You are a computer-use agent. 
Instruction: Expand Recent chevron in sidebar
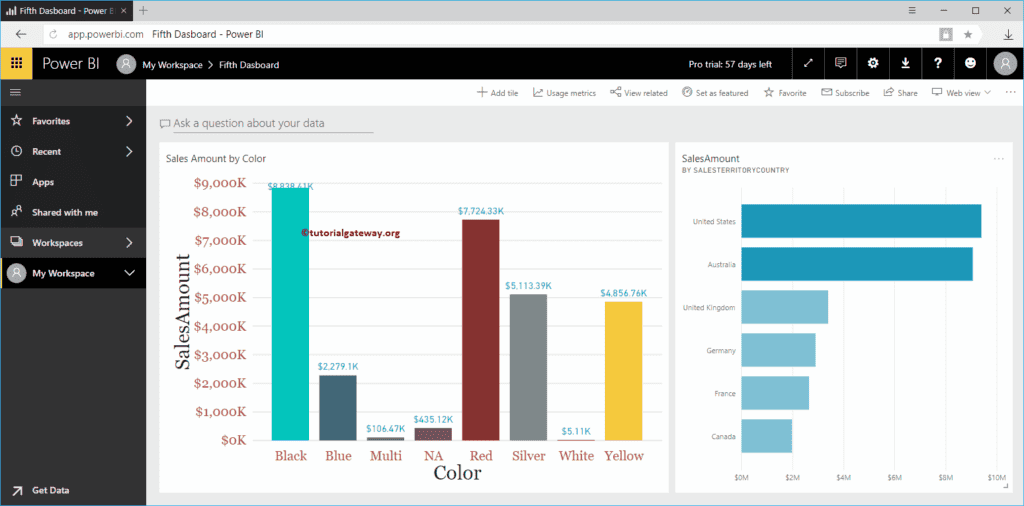129,151
